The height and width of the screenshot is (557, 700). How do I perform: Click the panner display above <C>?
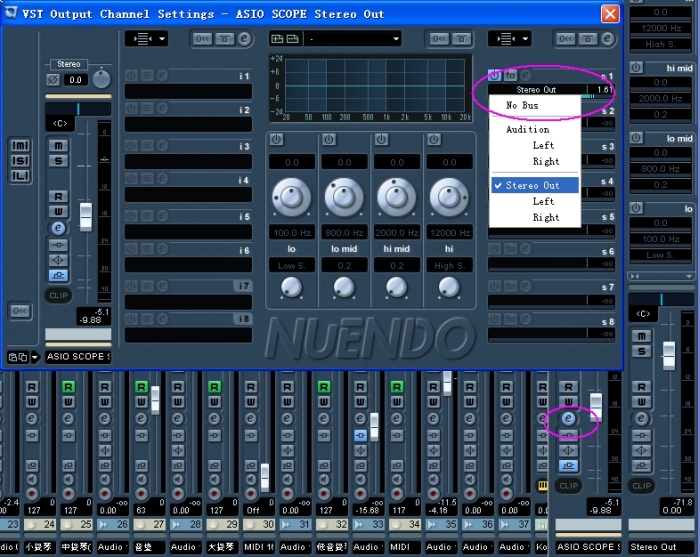point(78,109)
